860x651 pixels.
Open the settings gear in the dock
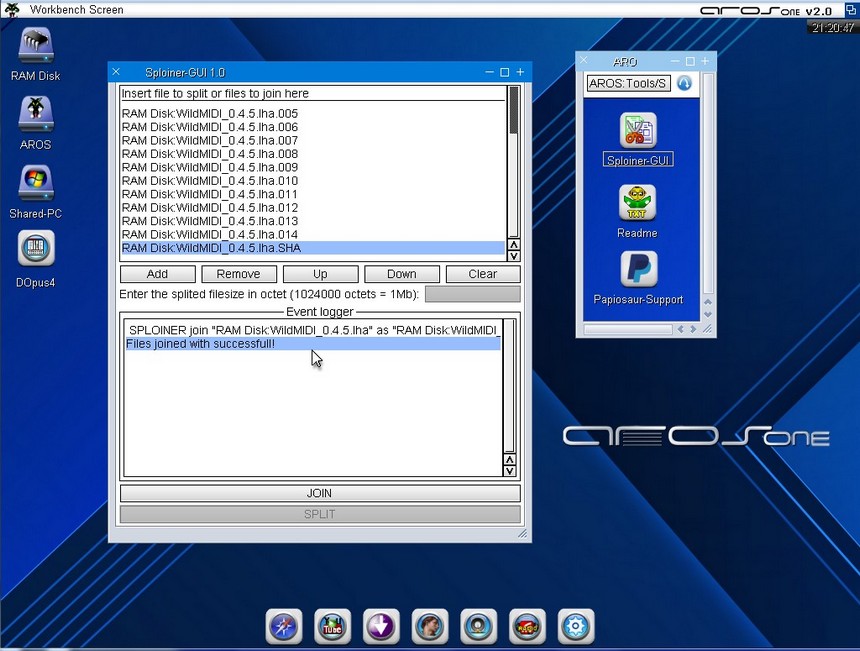(x=576, y=626)
